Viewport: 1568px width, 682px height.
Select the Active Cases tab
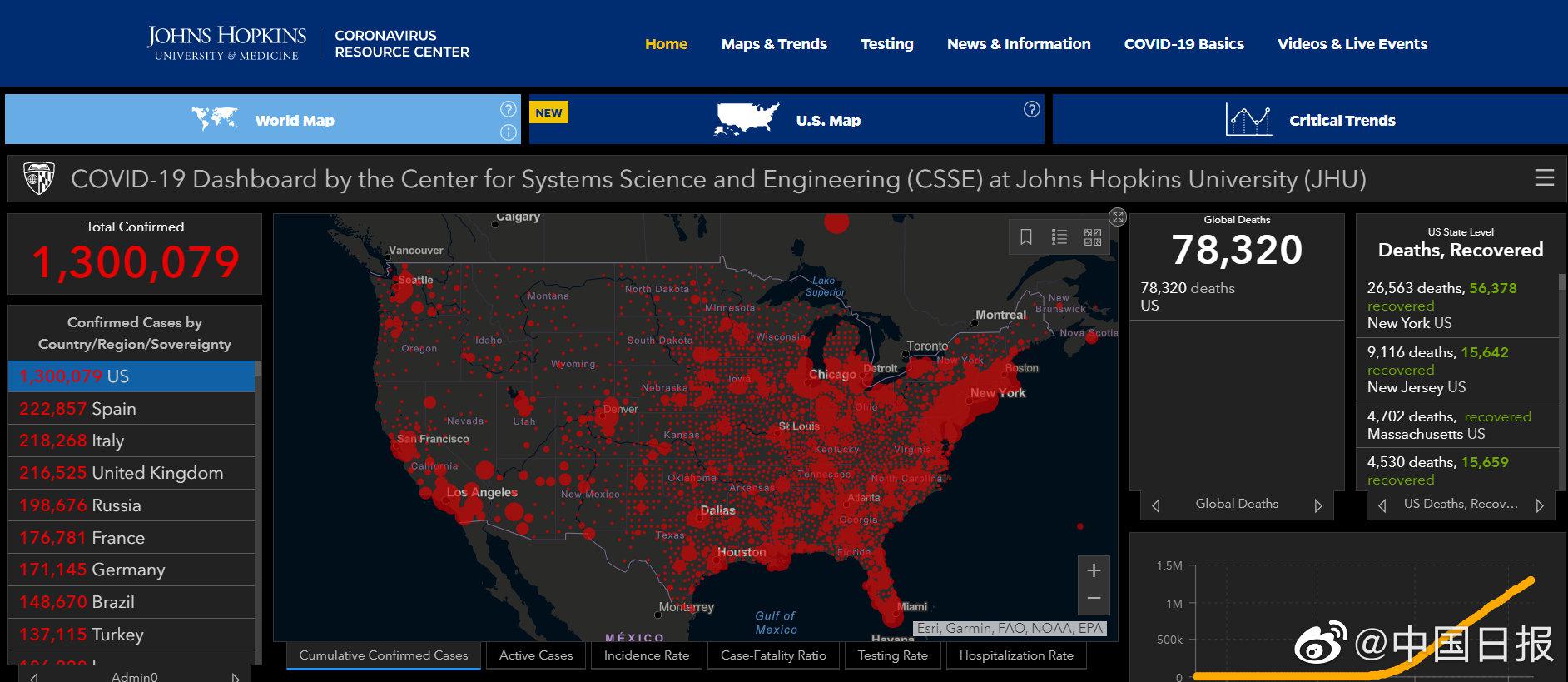[536, 655]
